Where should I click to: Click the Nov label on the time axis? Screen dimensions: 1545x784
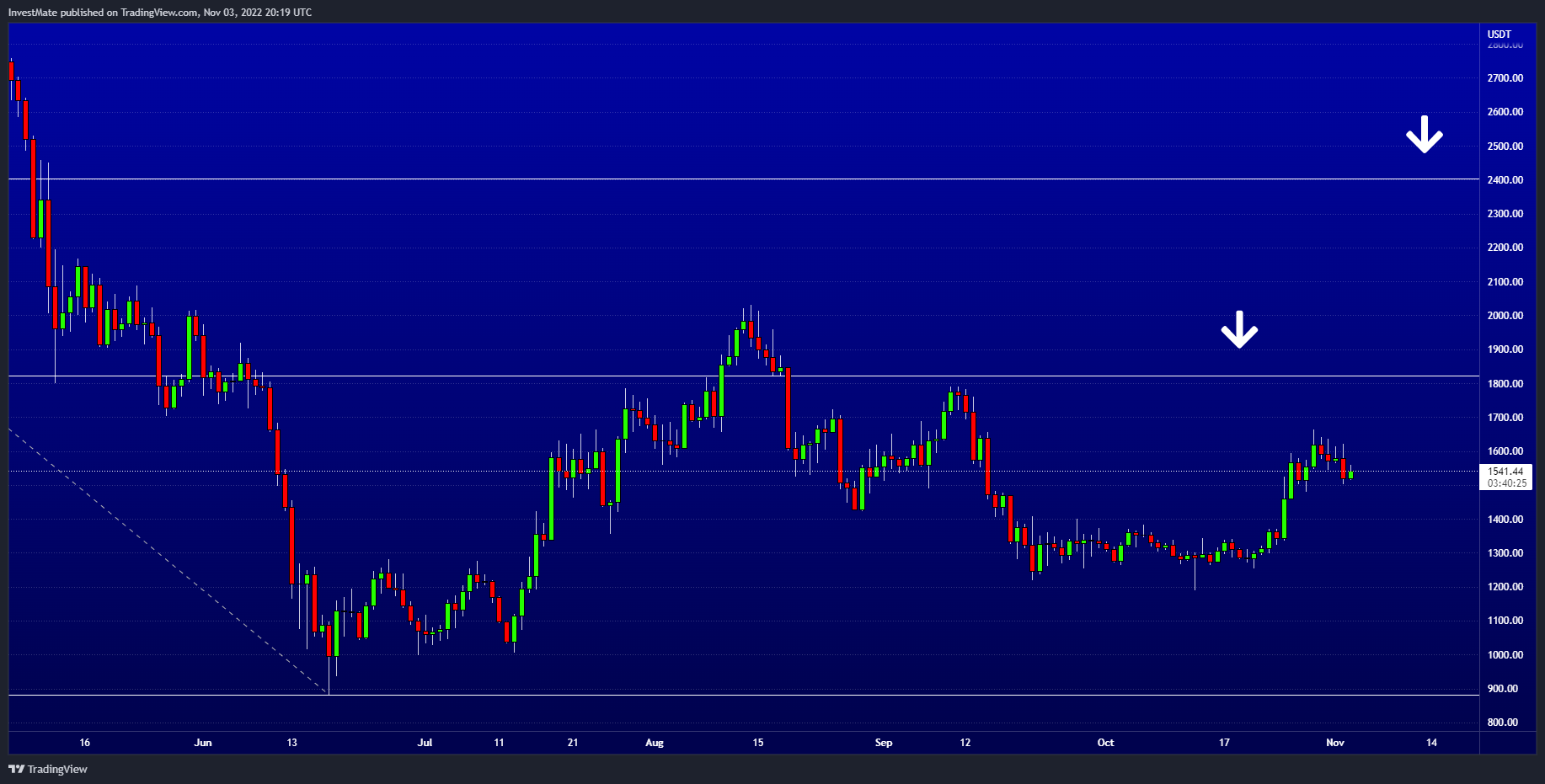[1335, 743]
